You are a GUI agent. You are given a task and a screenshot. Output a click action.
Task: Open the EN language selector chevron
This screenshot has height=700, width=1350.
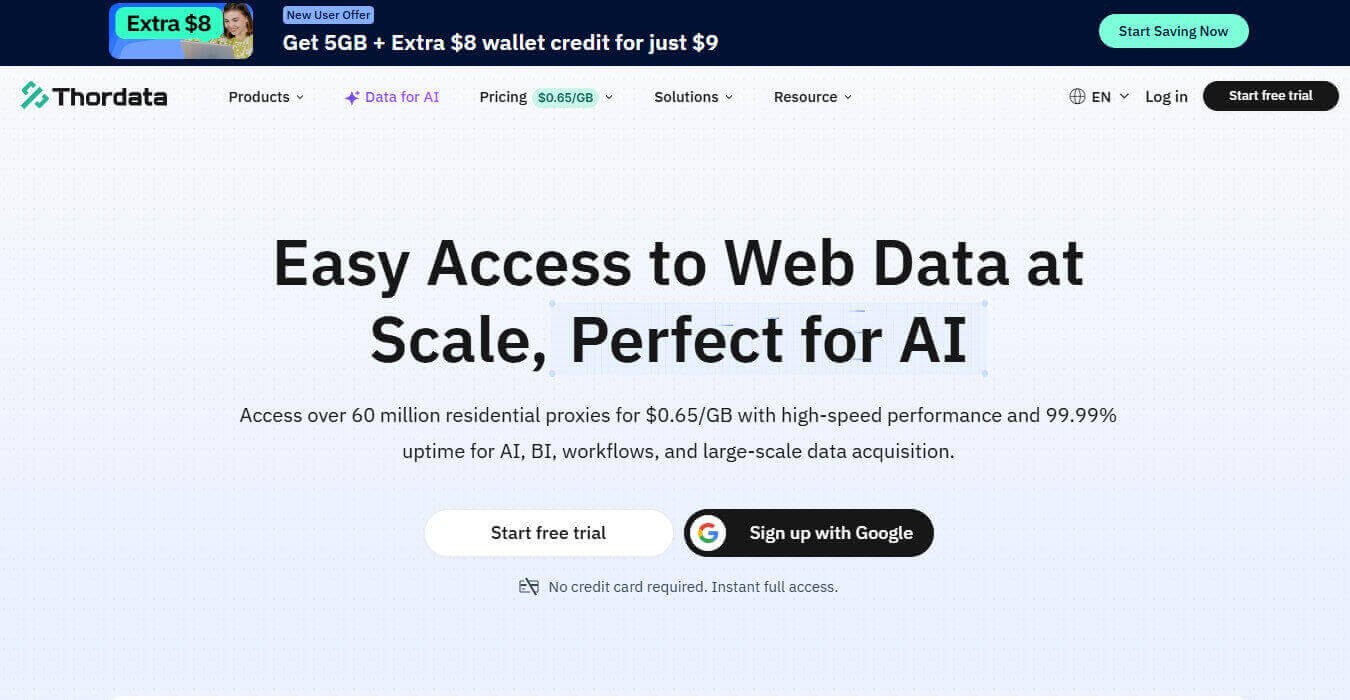1124,97
